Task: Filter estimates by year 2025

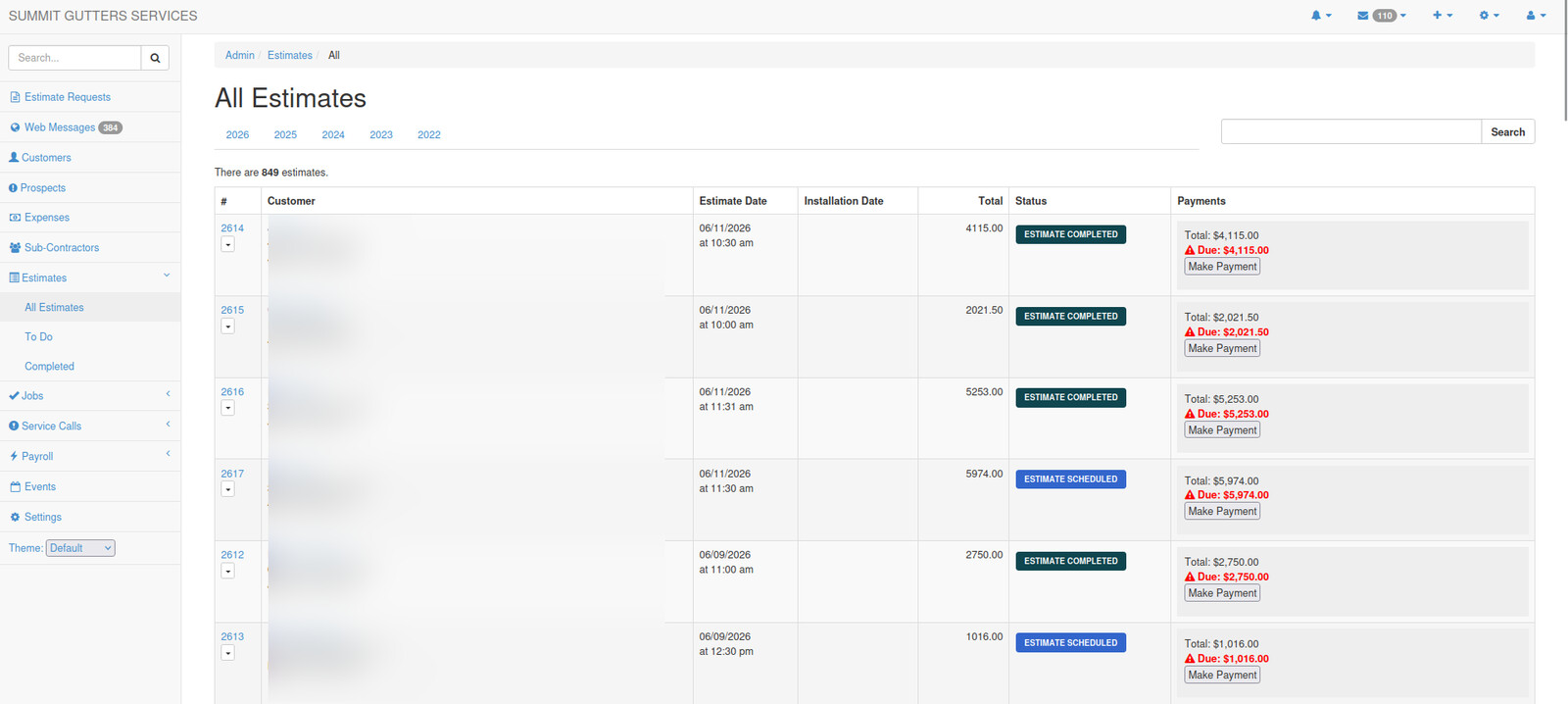Action: (x=285, y=135)
